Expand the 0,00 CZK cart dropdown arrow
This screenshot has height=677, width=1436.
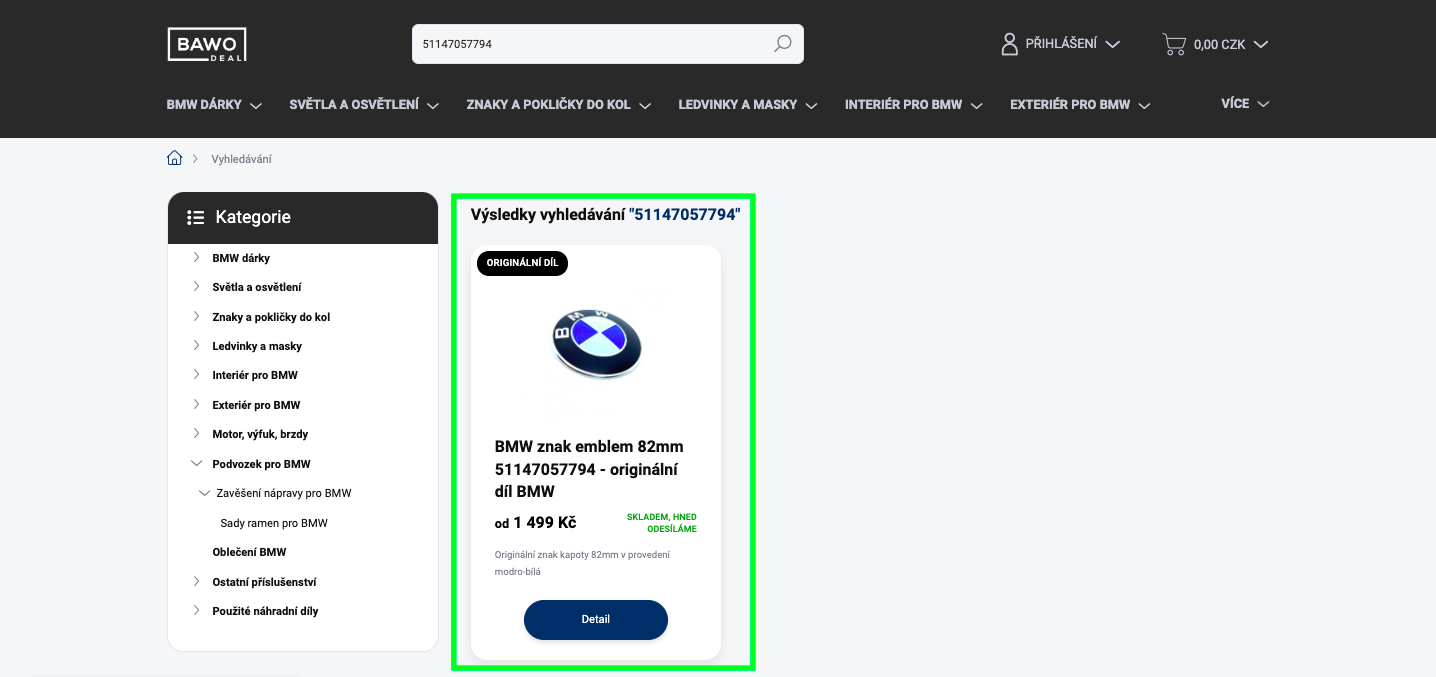pos(1260,44)
